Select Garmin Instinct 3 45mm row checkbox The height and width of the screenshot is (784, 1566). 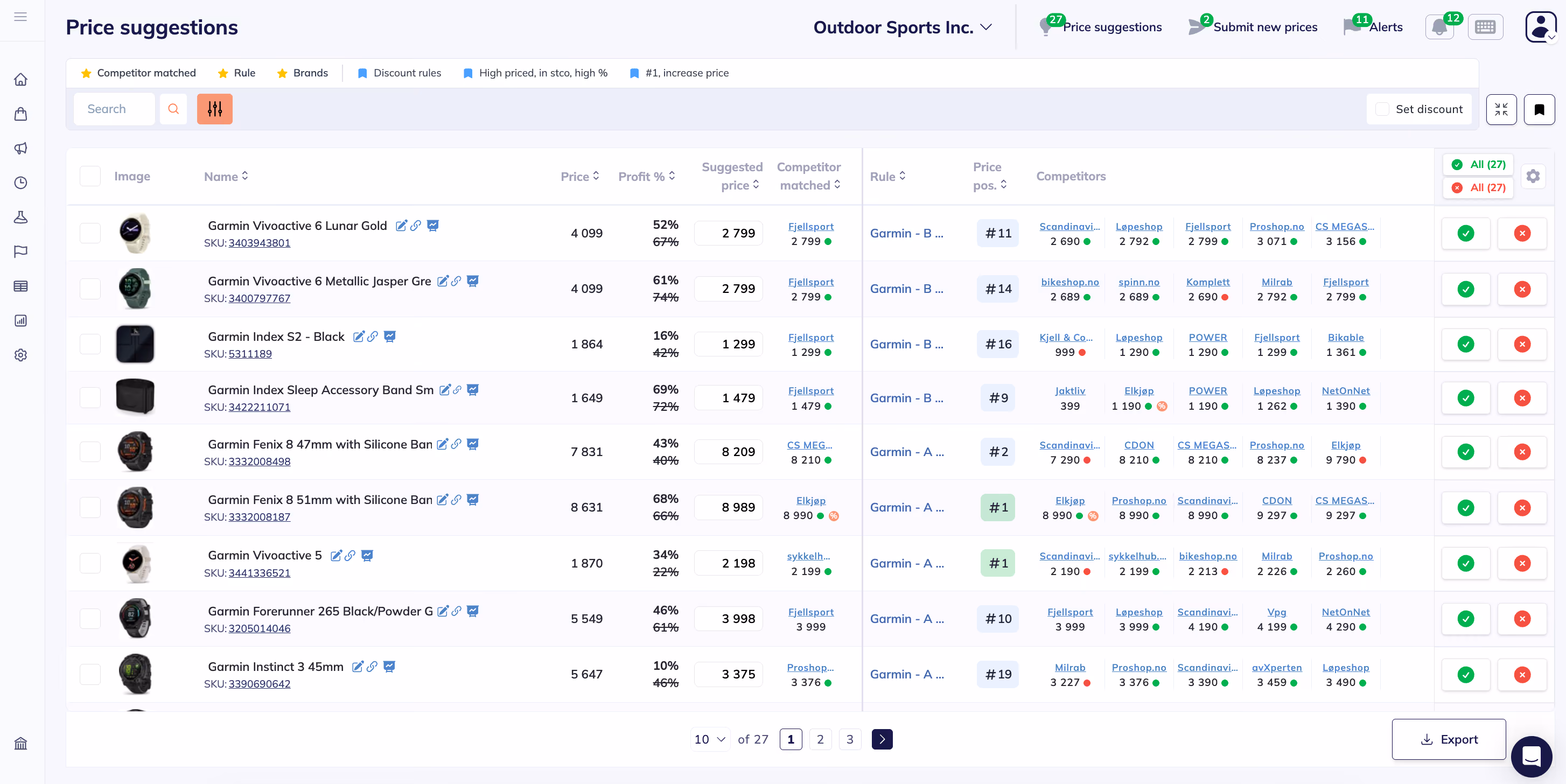[90, 674]
